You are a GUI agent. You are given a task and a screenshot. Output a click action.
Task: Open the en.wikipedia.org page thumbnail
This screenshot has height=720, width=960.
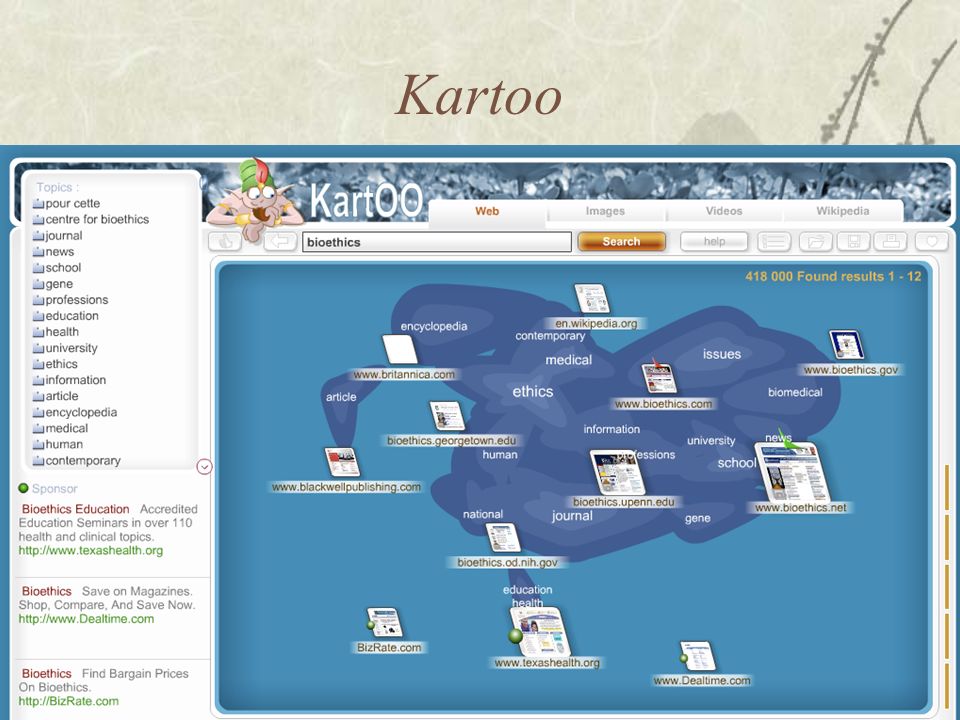[592, 299]
